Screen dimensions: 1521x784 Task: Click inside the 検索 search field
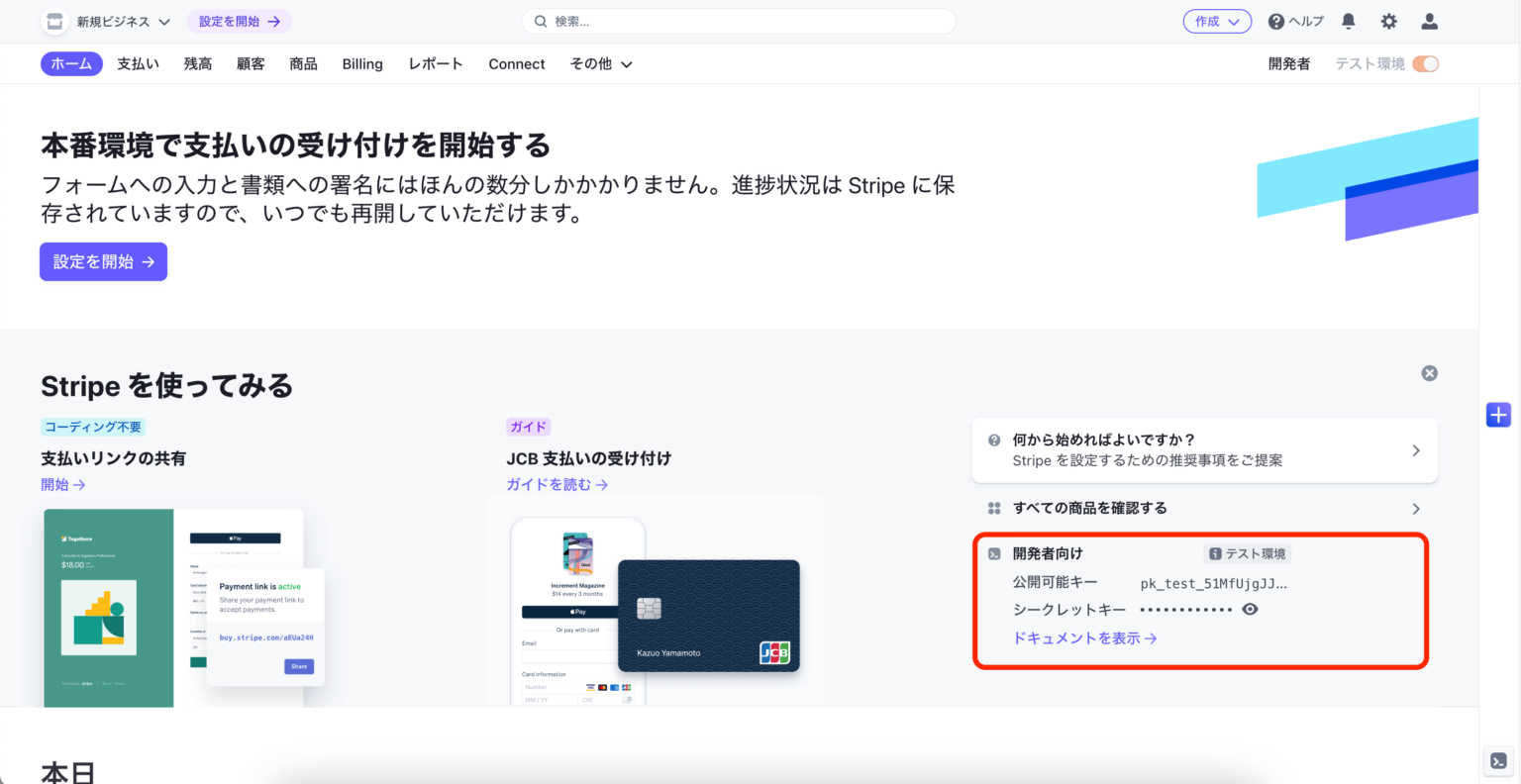(x=738, y=21)
